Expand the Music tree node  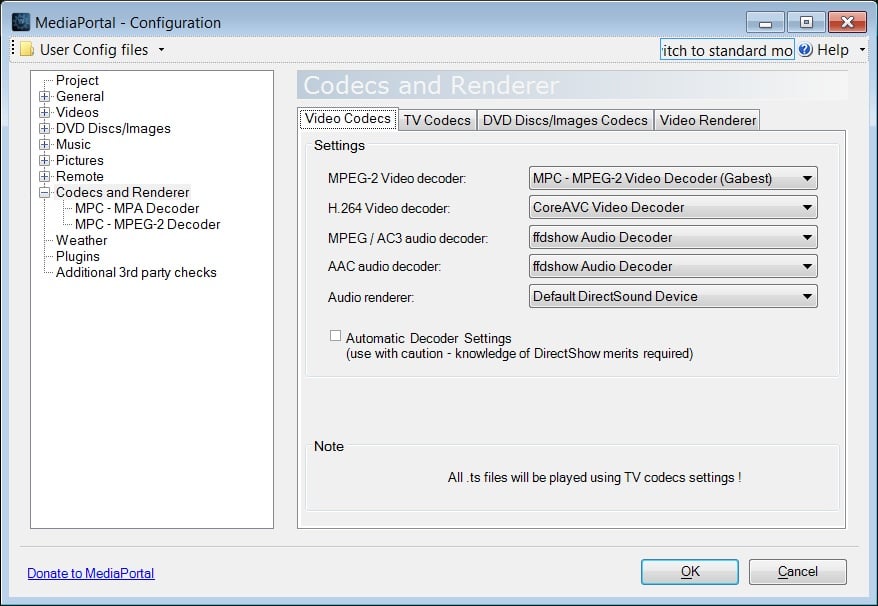pyautogui.click(x=45, y=145)
